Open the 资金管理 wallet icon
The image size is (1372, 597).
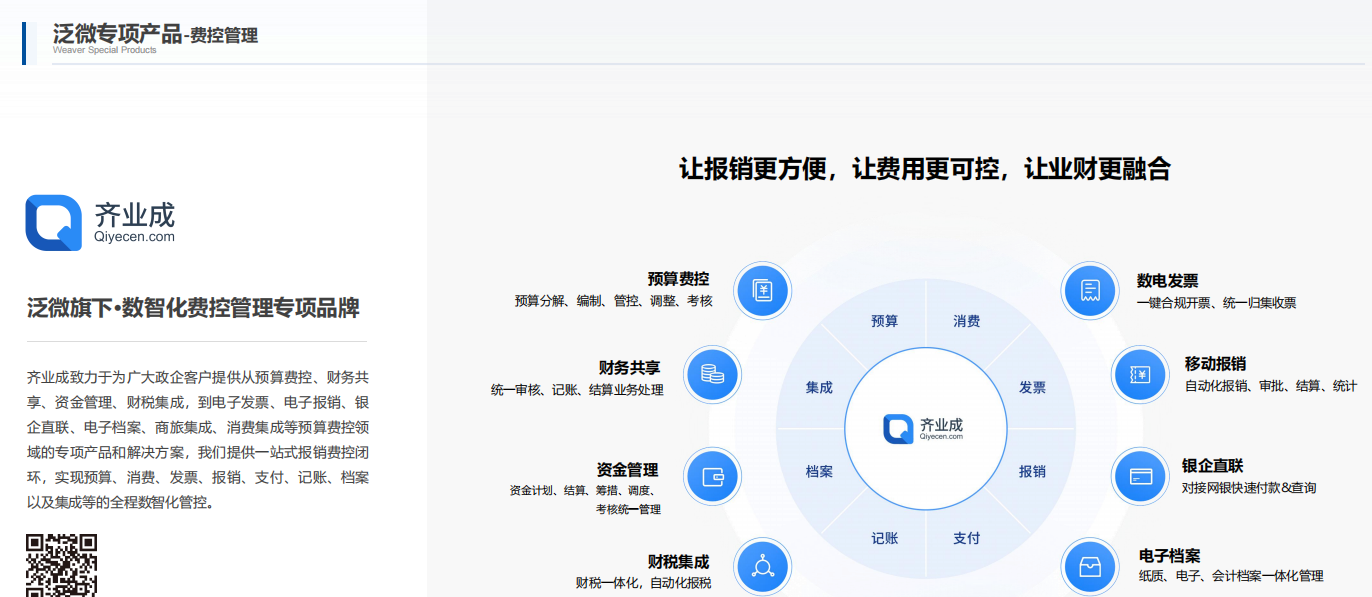coord(712,477)
